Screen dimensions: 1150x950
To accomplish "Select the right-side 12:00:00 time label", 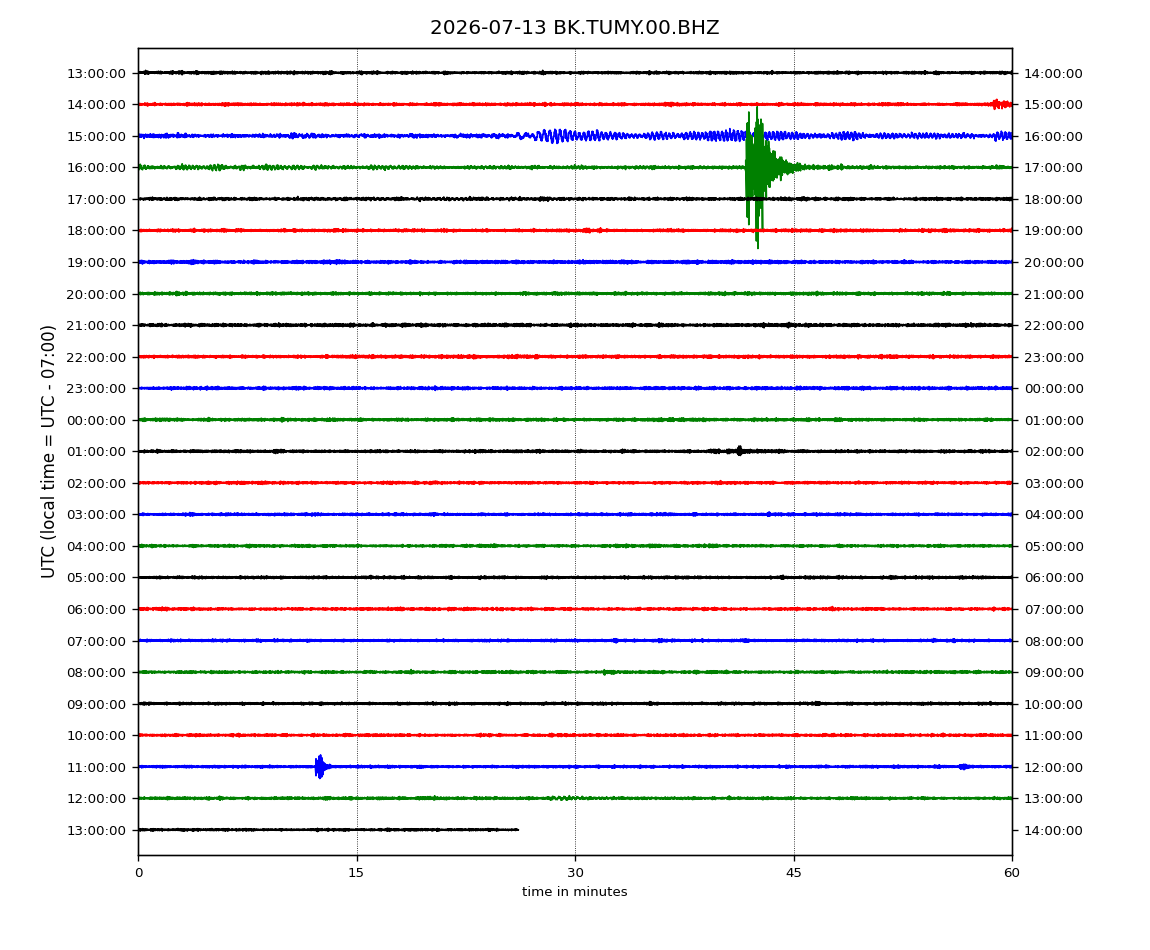I will coord(1054,767).
